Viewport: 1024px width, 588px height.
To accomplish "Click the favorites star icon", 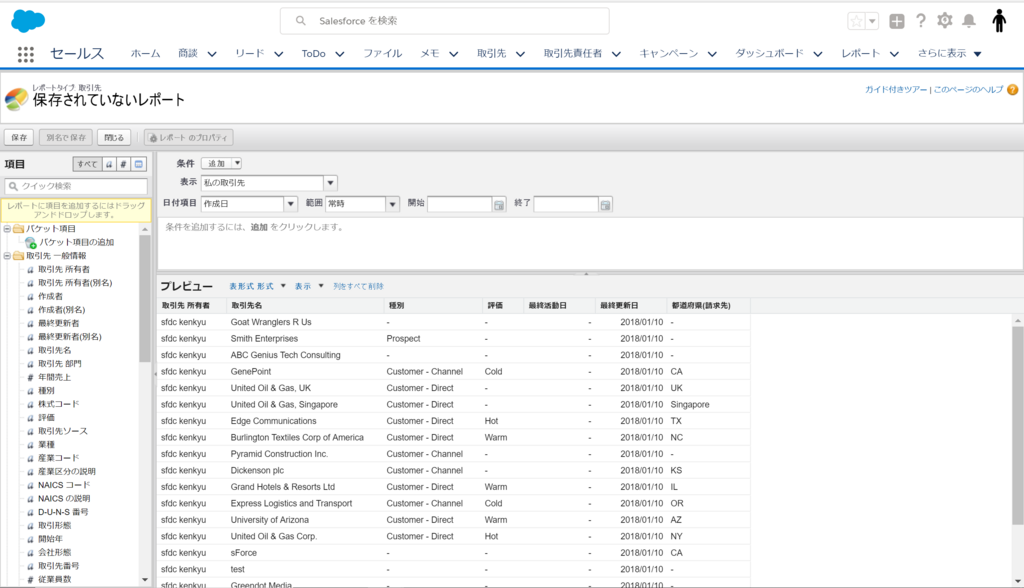I will [856, 21].
